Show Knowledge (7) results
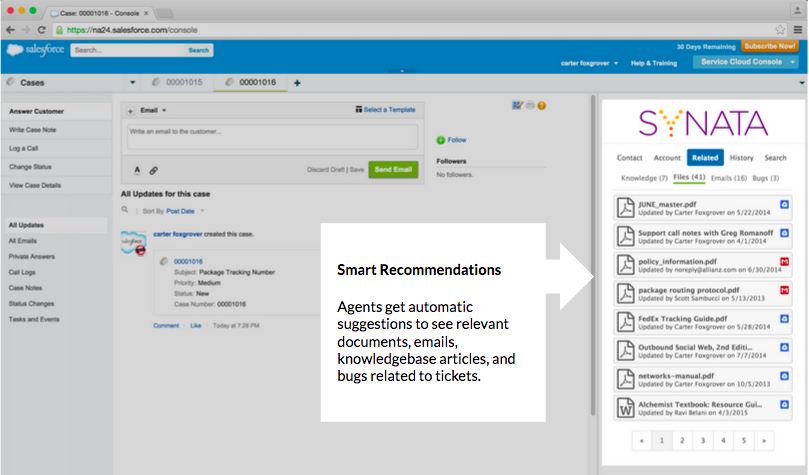This screenshot has width=809, height=475. (x=644, y=178)
